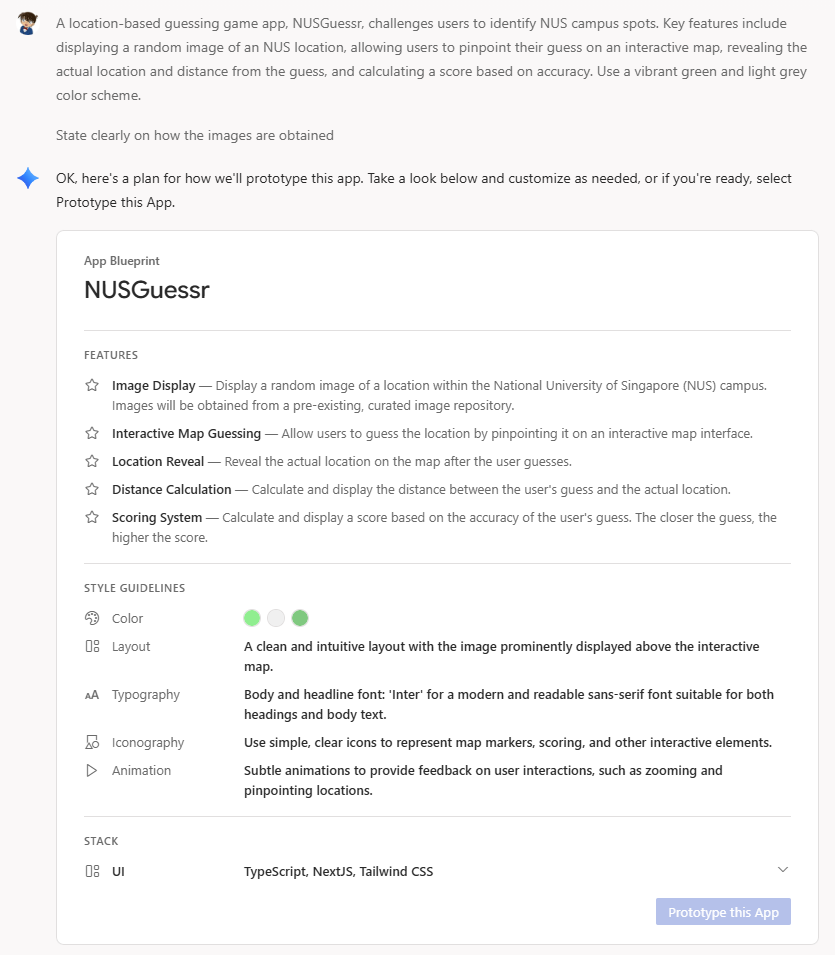Screen dimensions: 835x955
Task: Click the star icon for Scoring System
Action: click(x=92, y=518)
